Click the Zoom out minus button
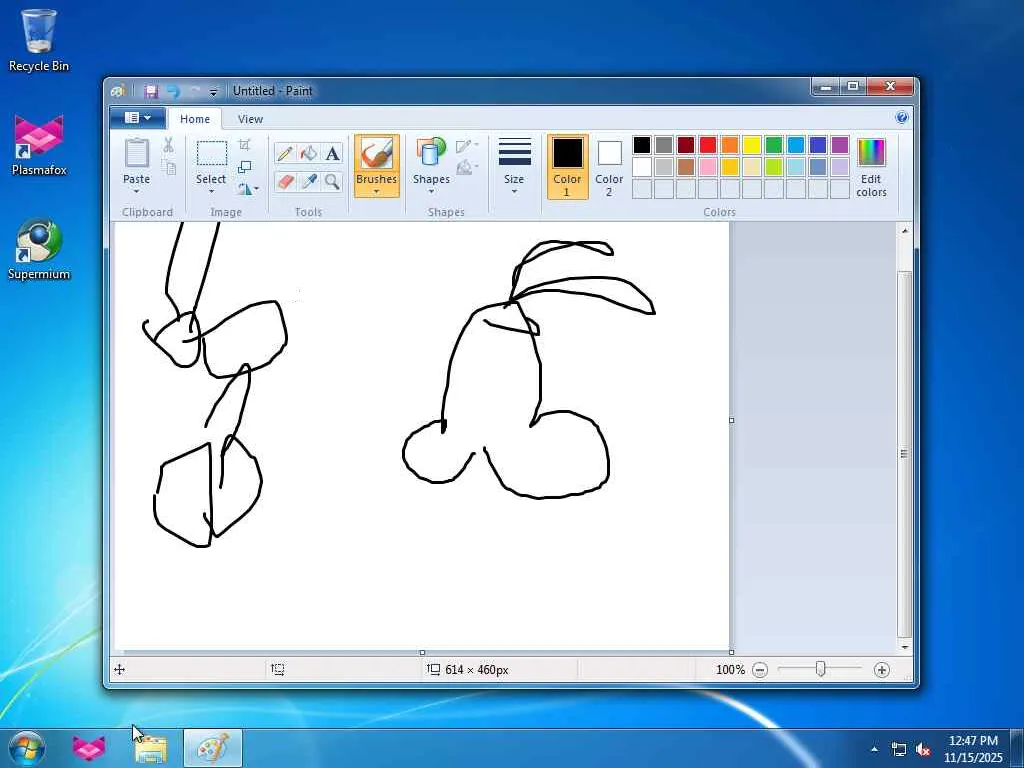This screenshot has height=768, width=1024. coord(760,669)
